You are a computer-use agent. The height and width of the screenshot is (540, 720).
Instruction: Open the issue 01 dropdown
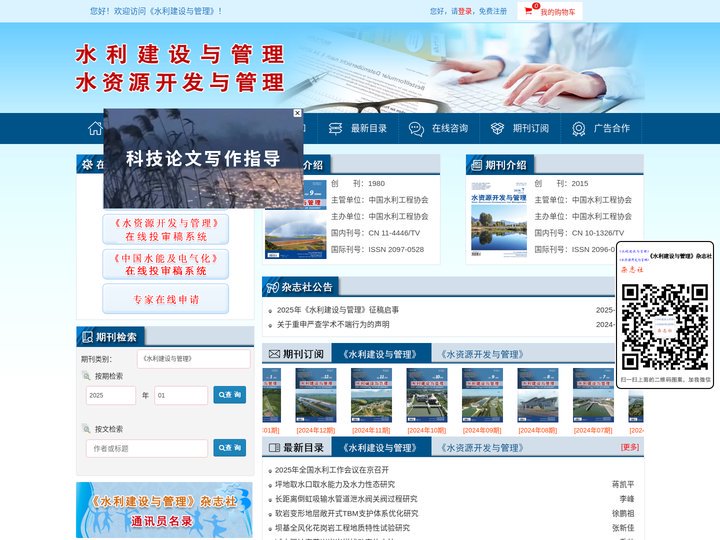point(181,395)
